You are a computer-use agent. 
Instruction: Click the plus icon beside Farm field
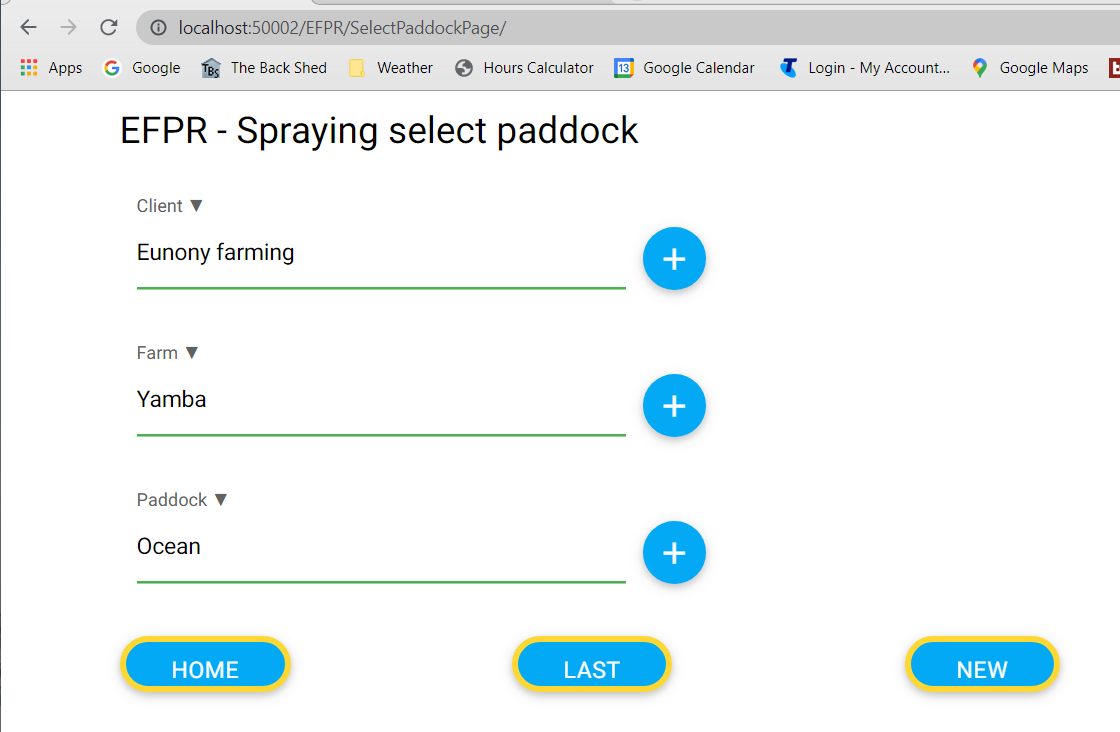(674, 406)
